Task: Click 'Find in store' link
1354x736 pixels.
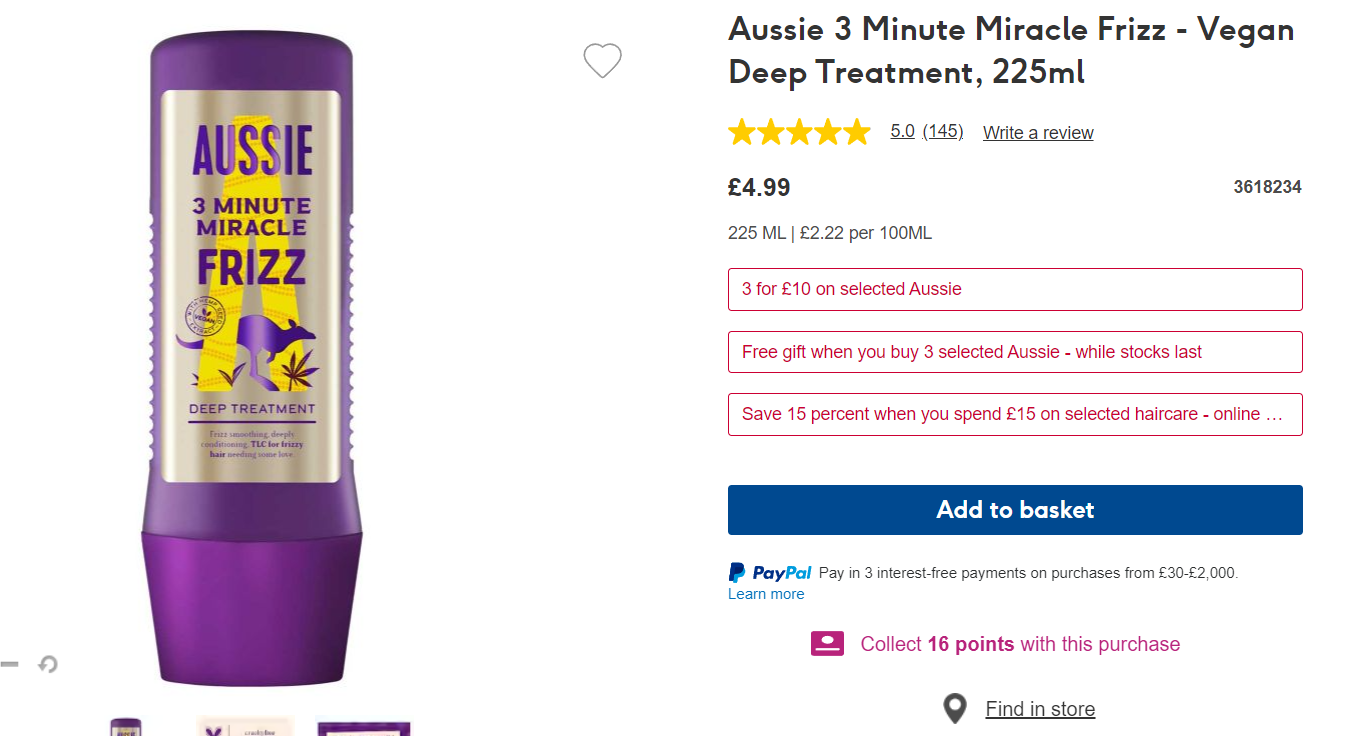Action: (x=1040, y=709)
